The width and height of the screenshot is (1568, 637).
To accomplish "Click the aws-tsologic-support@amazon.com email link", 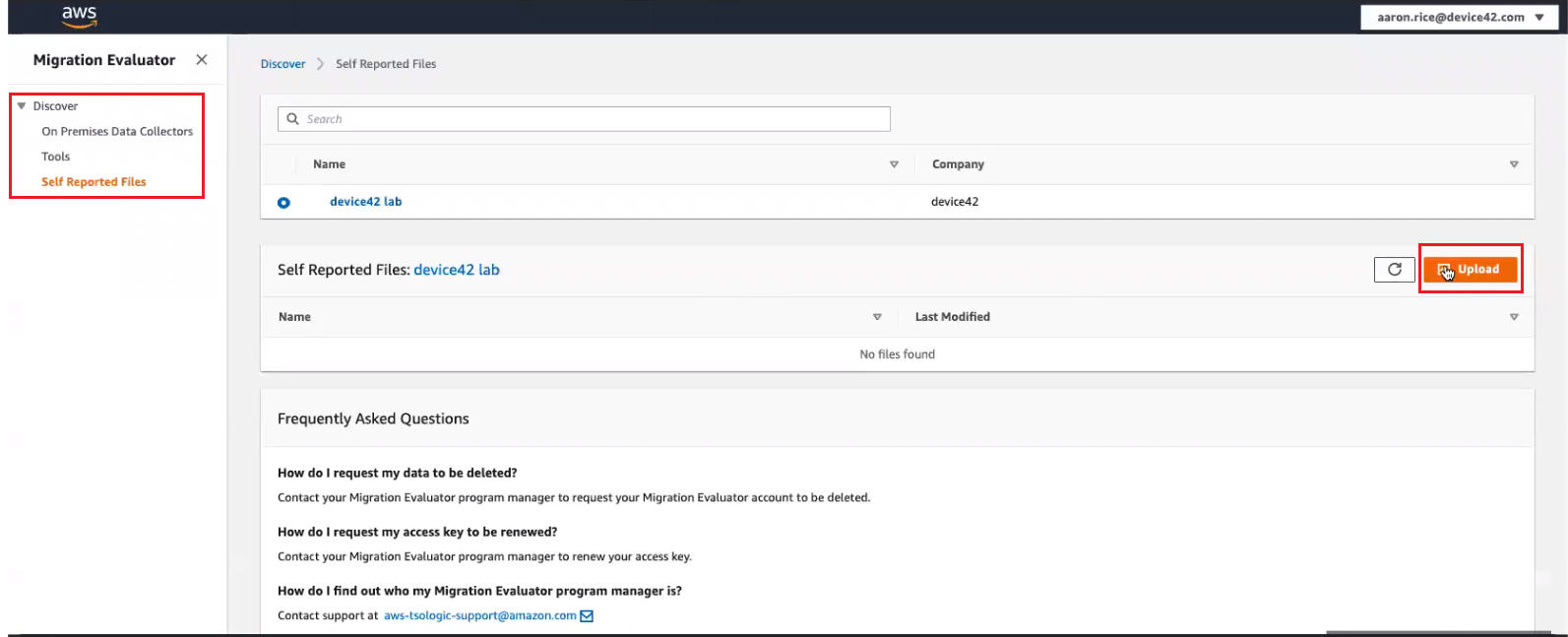I will [480, 616].
